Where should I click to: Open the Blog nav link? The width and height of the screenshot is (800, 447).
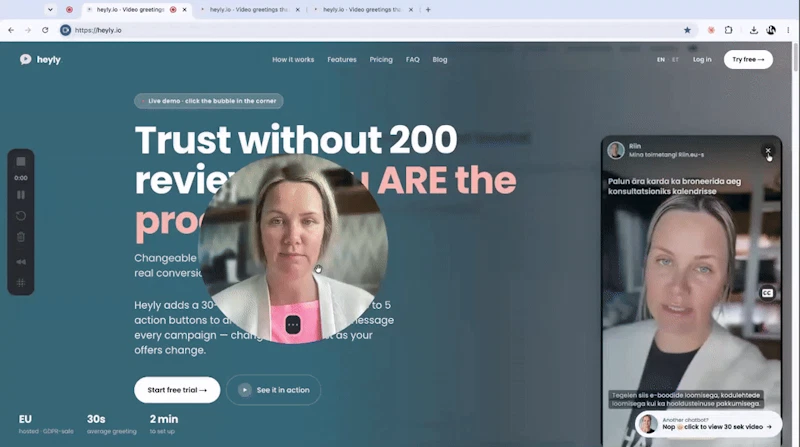(440, 60)
